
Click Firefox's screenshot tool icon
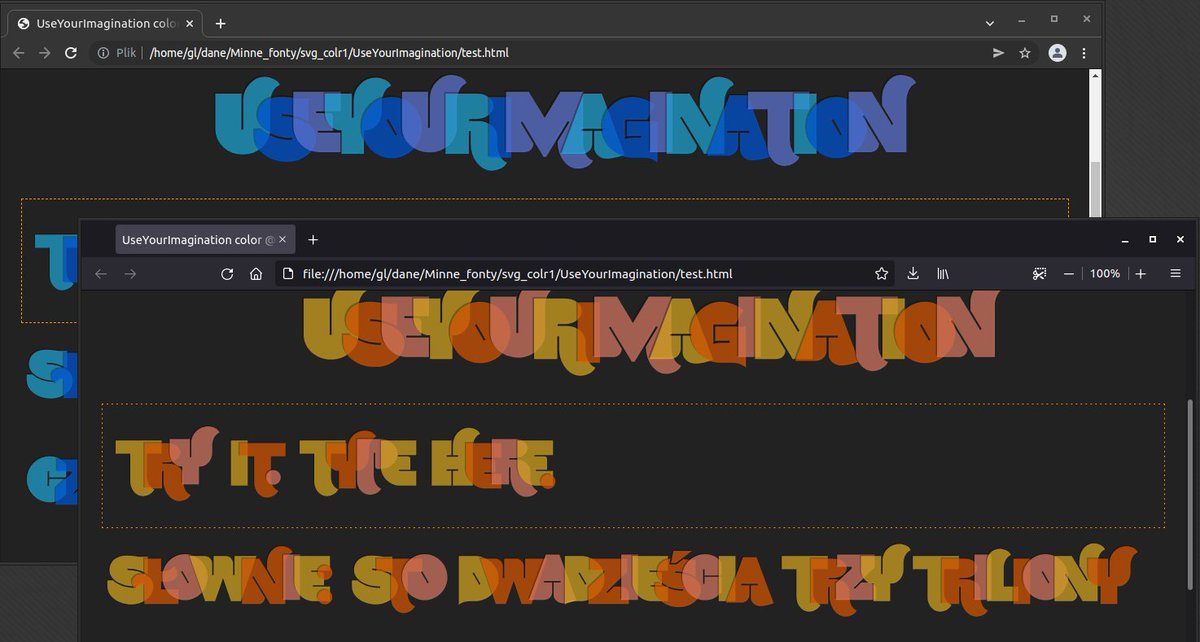tap(1040, 274)
